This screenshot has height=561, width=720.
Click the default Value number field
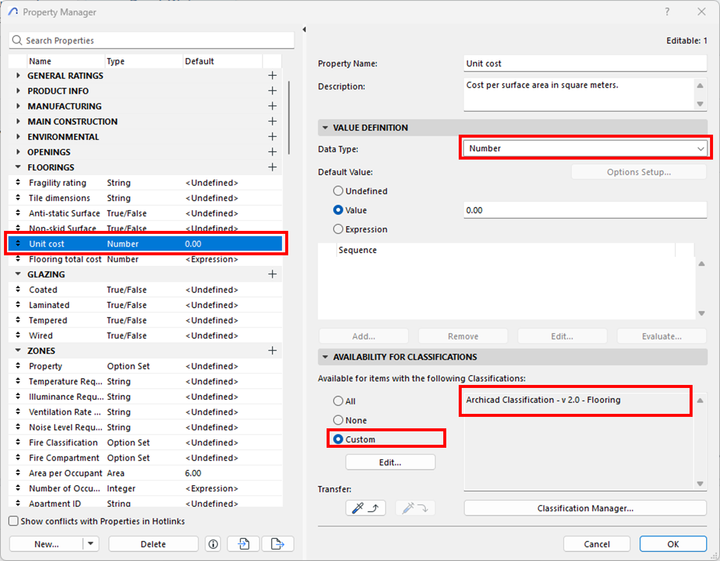[x=585, y=210]
